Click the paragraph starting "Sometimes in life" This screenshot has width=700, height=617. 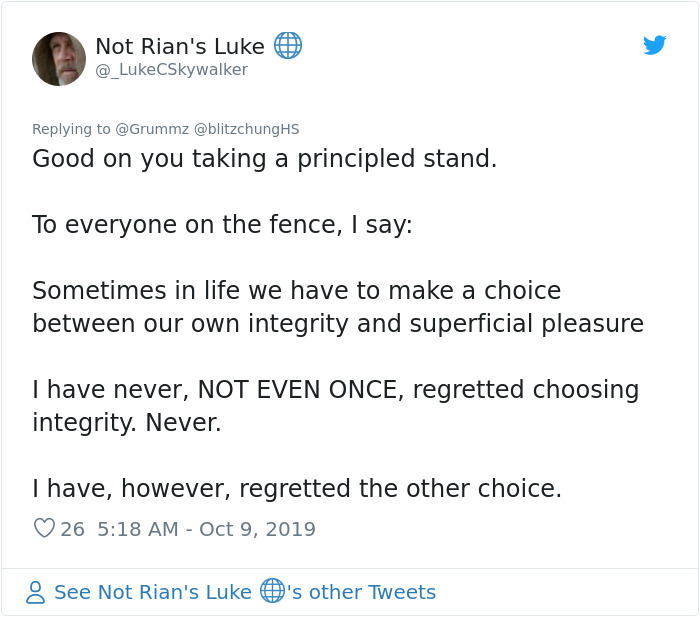[x=337, y=307]
